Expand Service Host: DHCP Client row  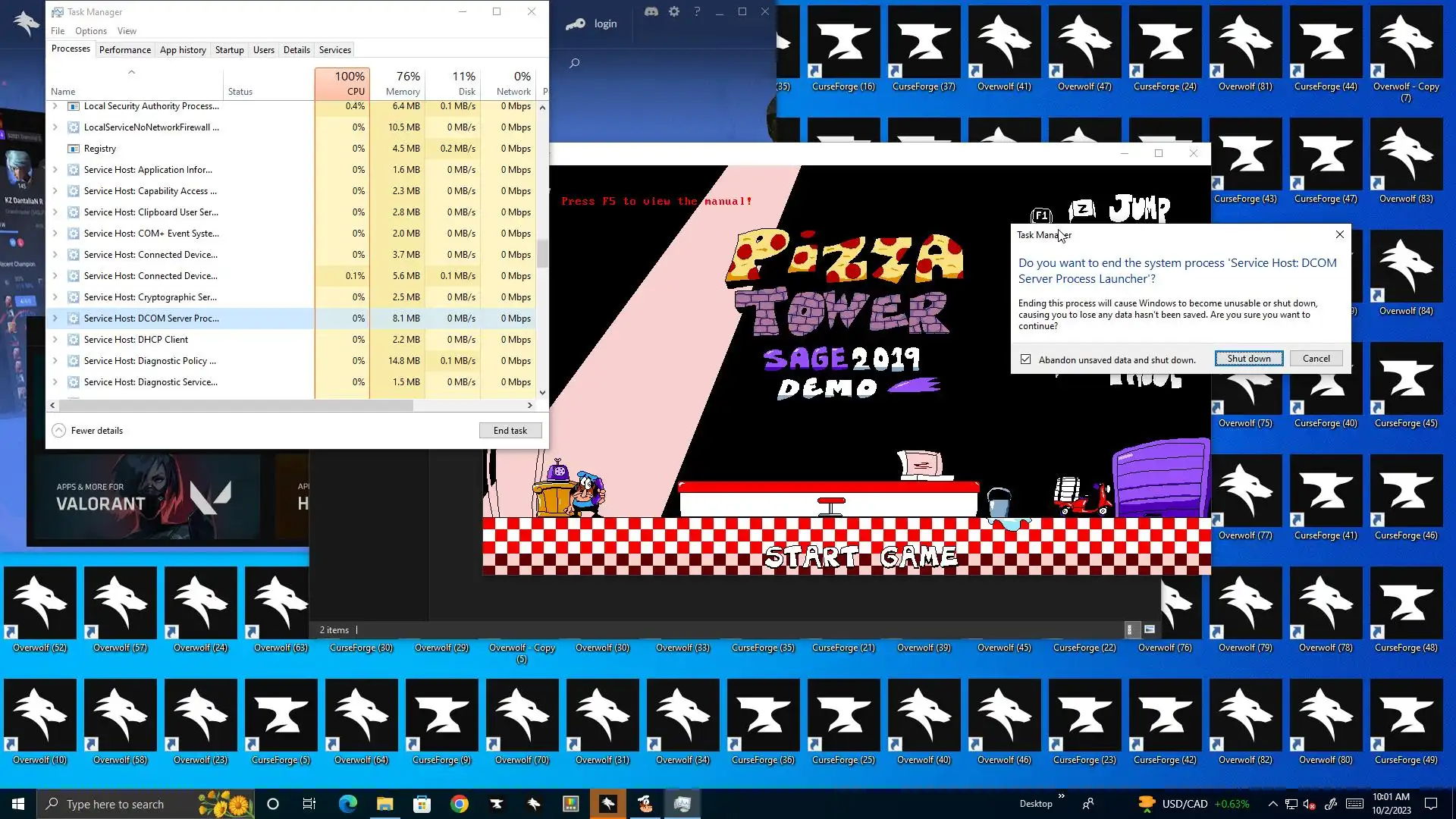click(55, 340)
